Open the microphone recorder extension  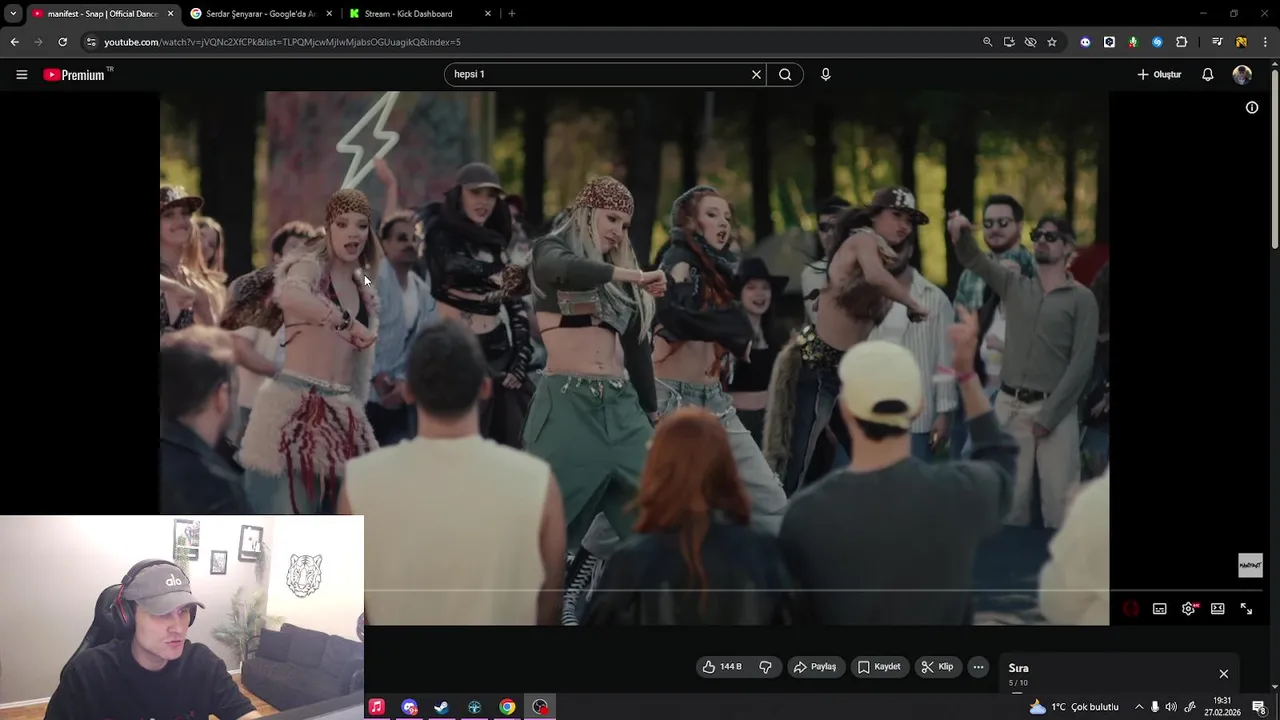[1133, 42]
